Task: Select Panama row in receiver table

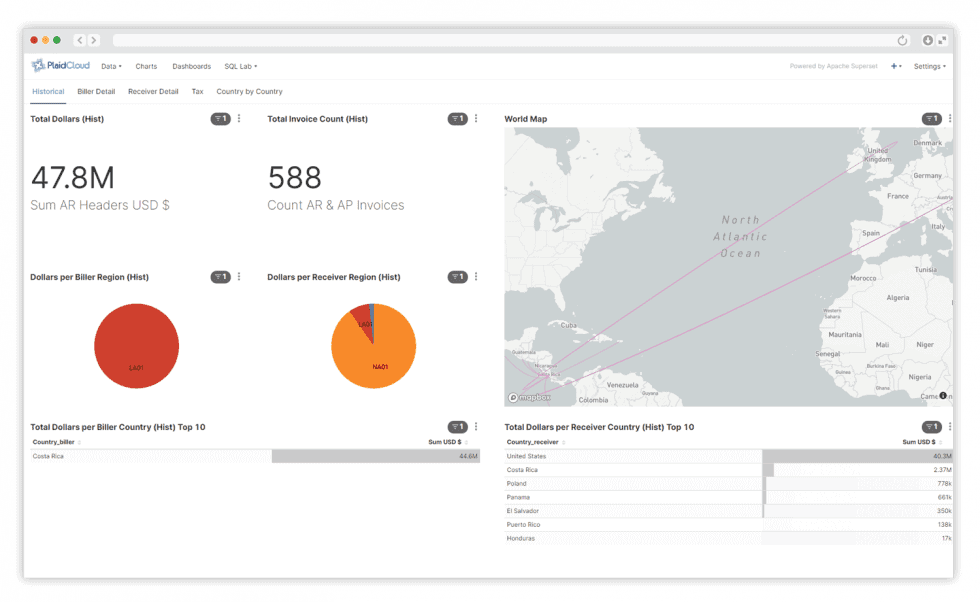Action: tap(729, 498)
